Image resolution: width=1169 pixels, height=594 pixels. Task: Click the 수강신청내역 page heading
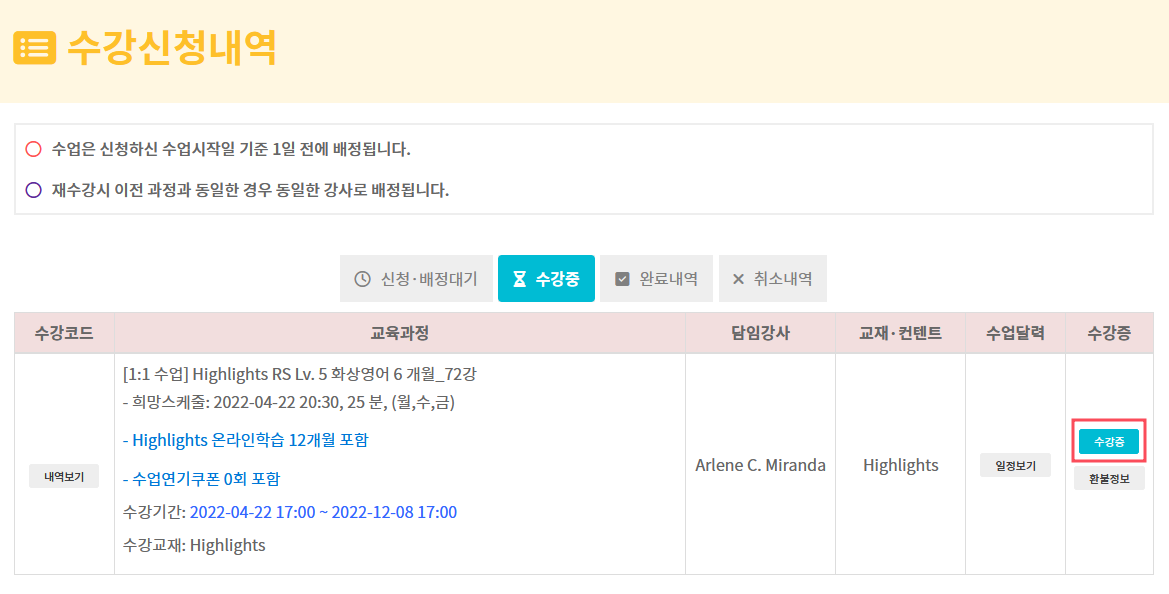pyautogui.click(x=172, y=48)
